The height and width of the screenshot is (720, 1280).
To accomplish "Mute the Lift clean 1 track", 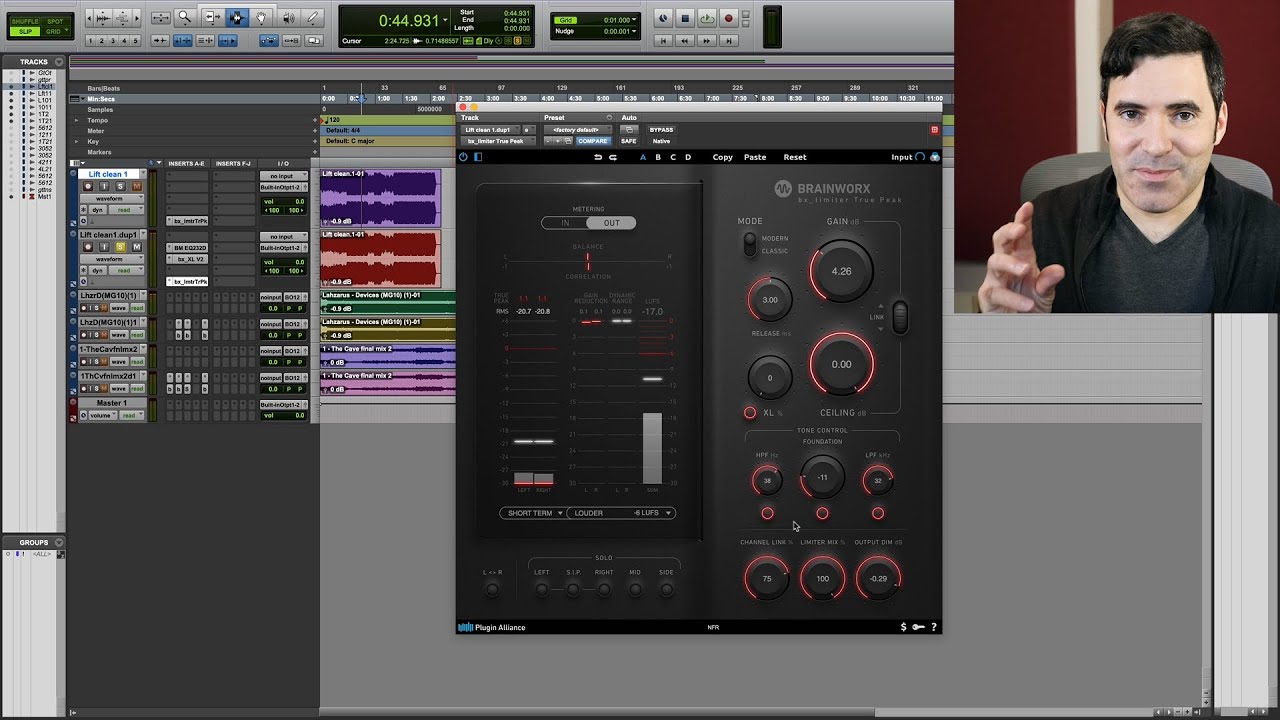I will [x=137, y=186].
